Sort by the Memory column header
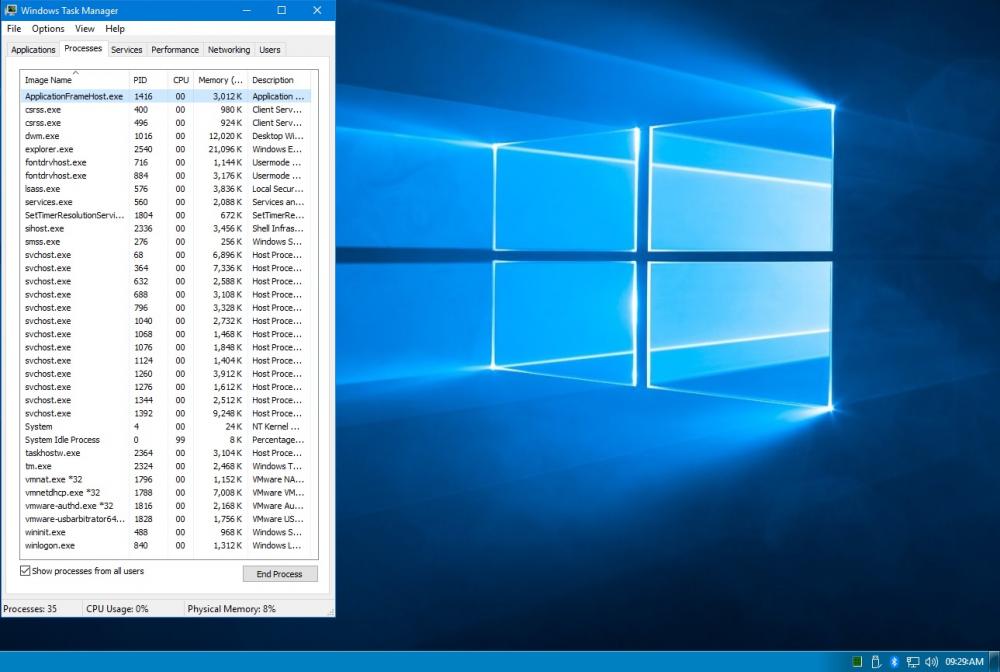Screen dimensions: 1000x672 (x=220, y=80)
